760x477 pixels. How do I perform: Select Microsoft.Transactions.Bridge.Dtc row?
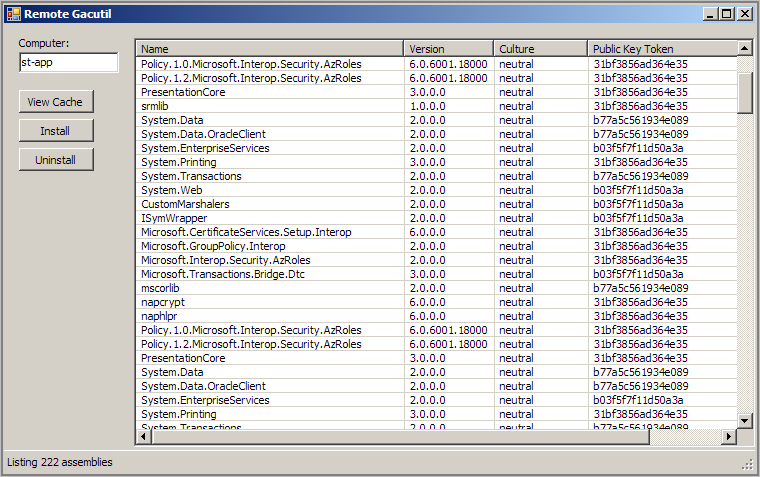[436, 274]
